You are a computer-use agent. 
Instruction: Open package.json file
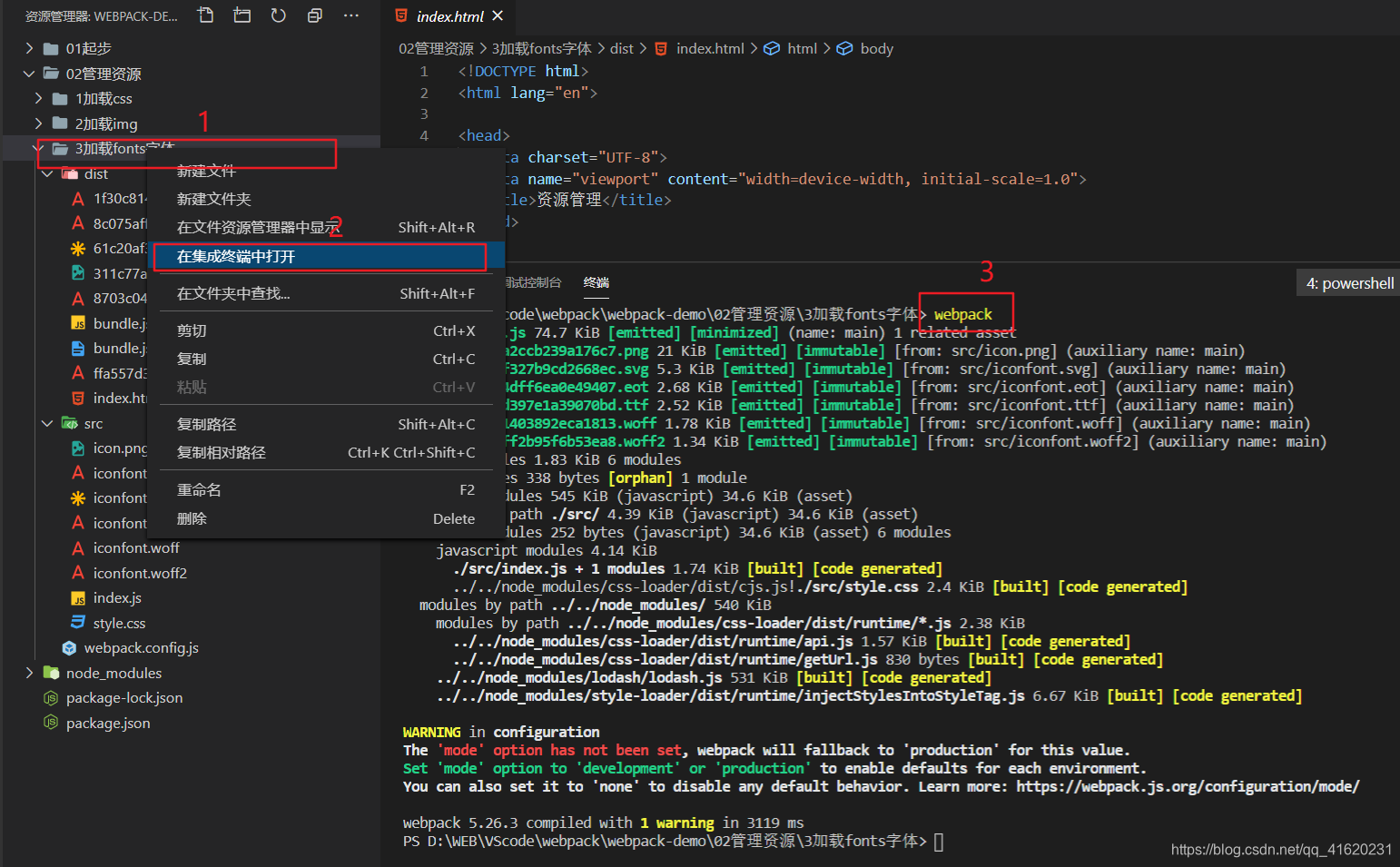(108, 723)
